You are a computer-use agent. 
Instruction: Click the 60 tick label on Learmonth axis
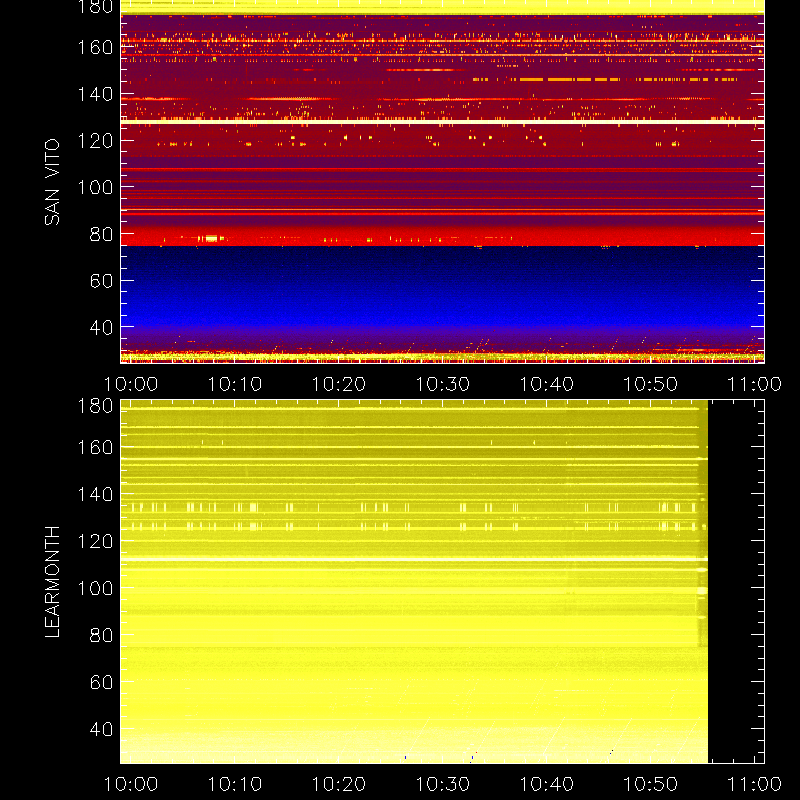coord(101,682)
